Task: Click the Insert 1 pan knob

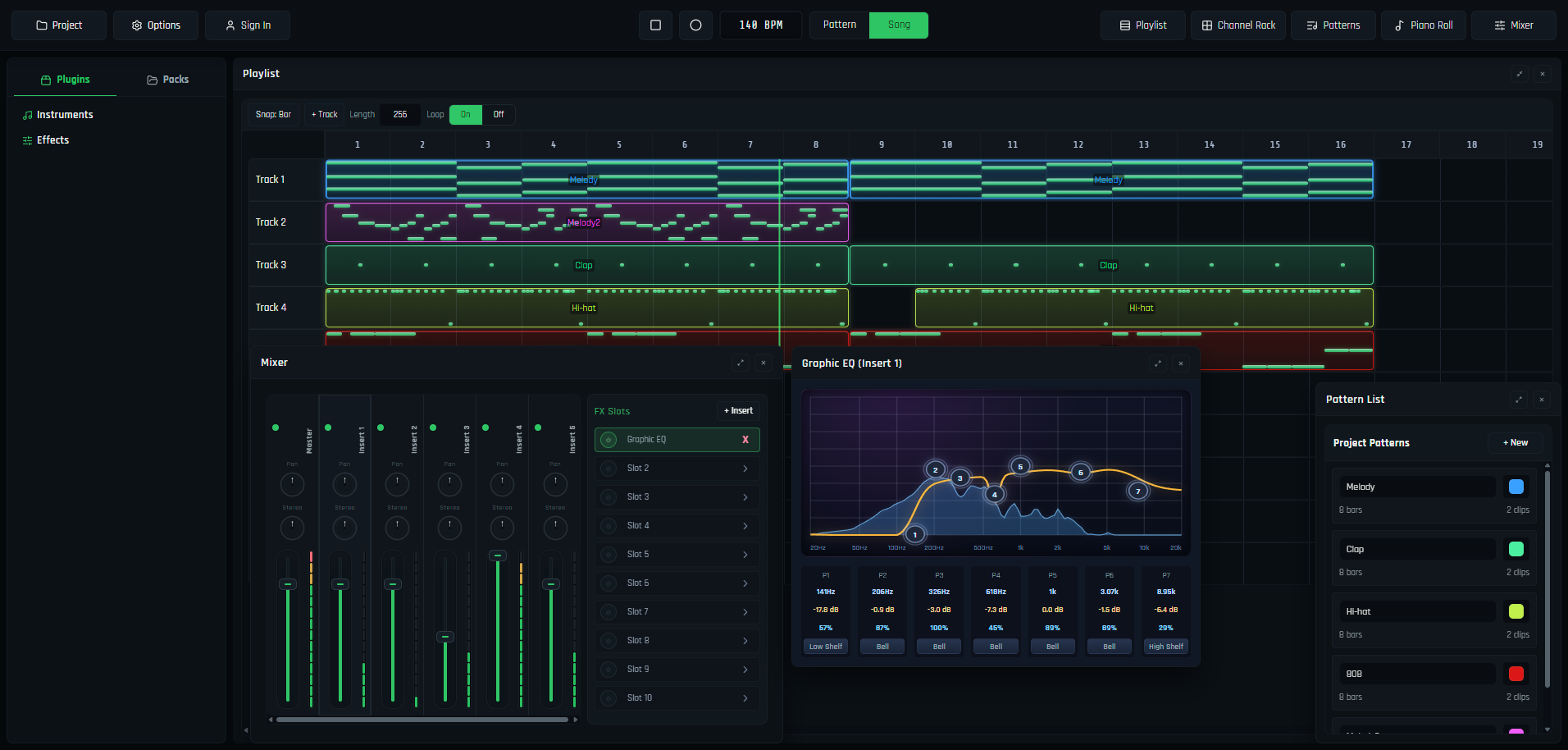Action: pyautogui.click(x=344, y=484)
